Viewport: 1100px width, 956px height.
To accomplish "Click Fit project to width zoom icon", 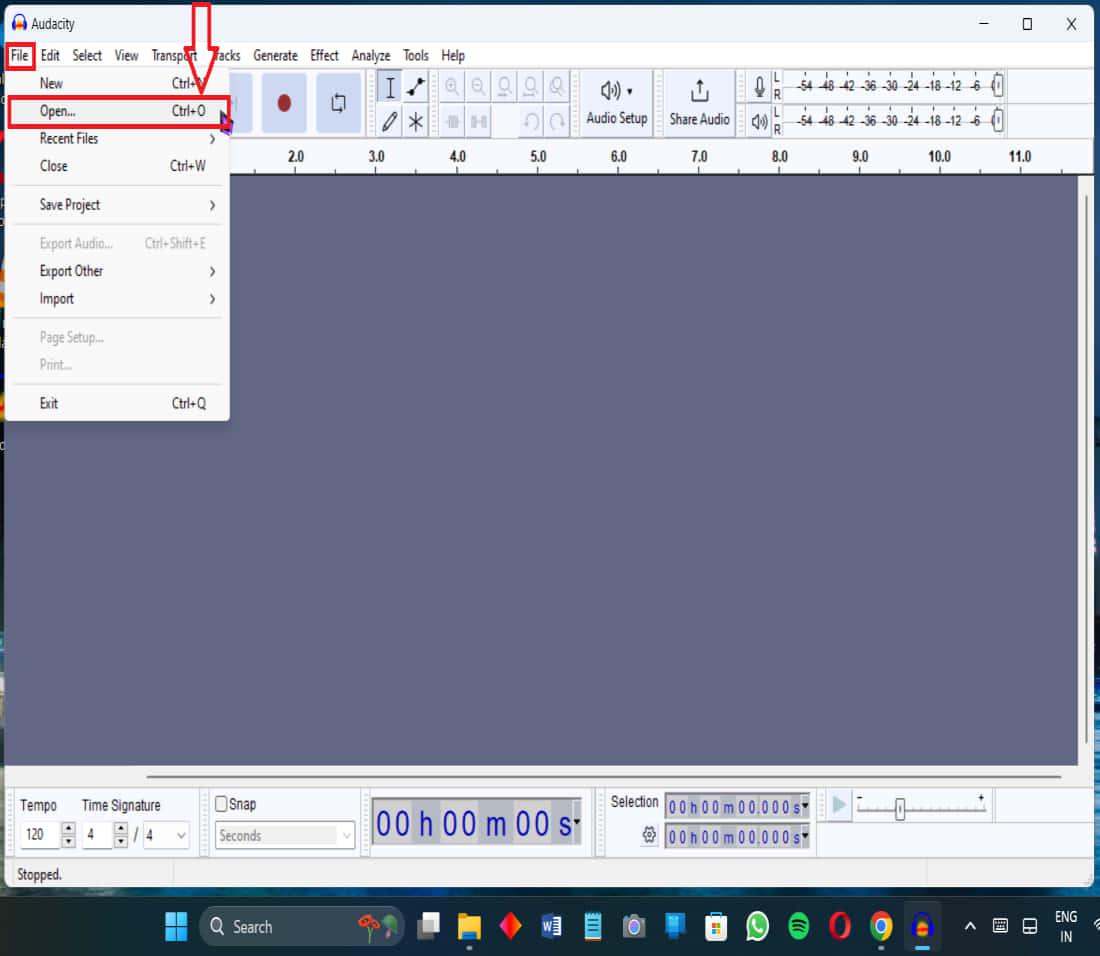I will click(530, 87).
